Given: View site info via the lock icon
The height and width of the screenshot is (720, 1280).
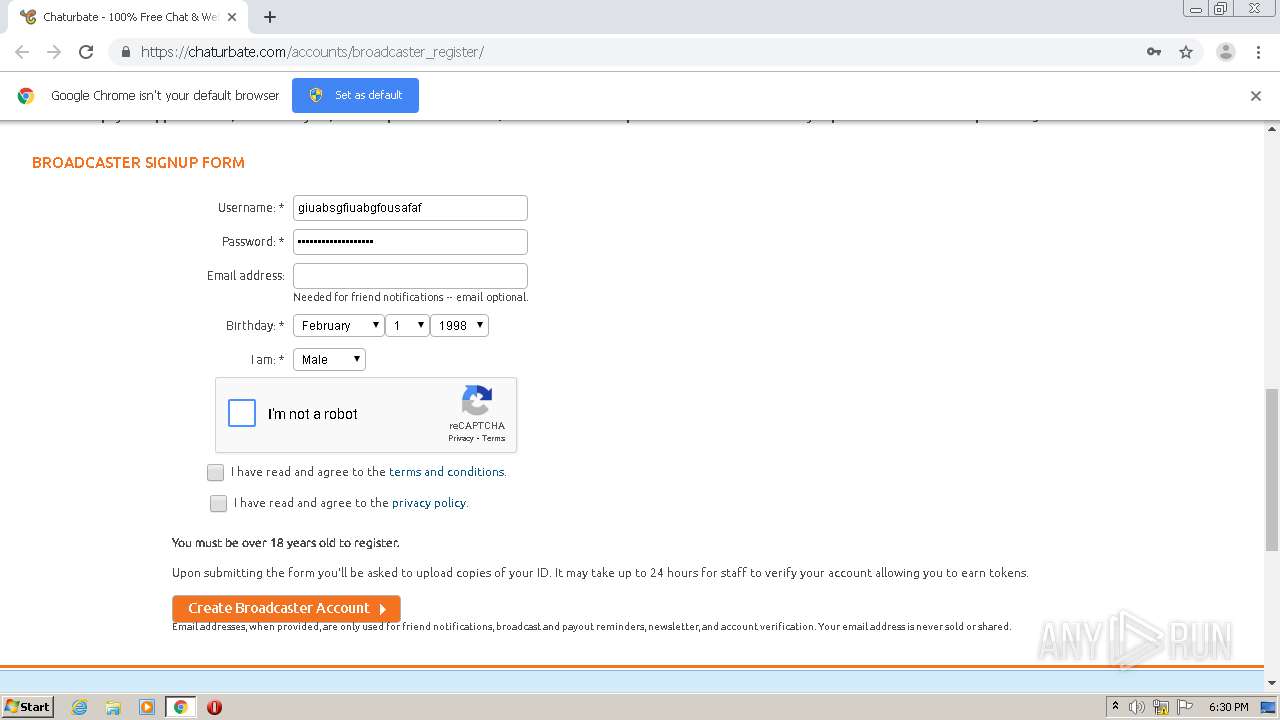Looking at the screenshot, I should [x=125, y=52].
